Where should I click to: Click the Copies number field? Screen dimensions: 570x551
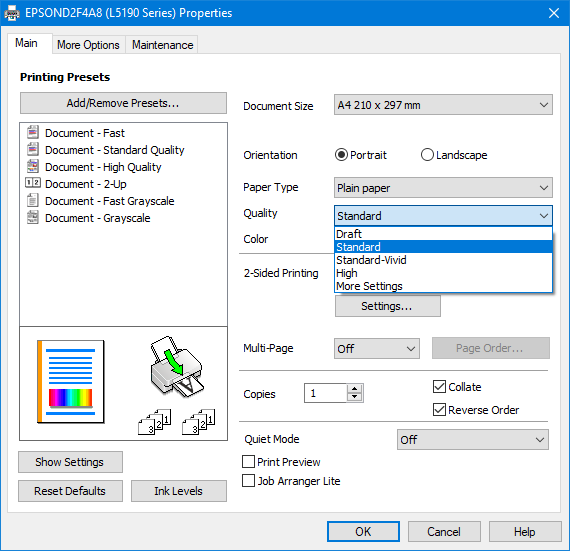tap(326, 393)
